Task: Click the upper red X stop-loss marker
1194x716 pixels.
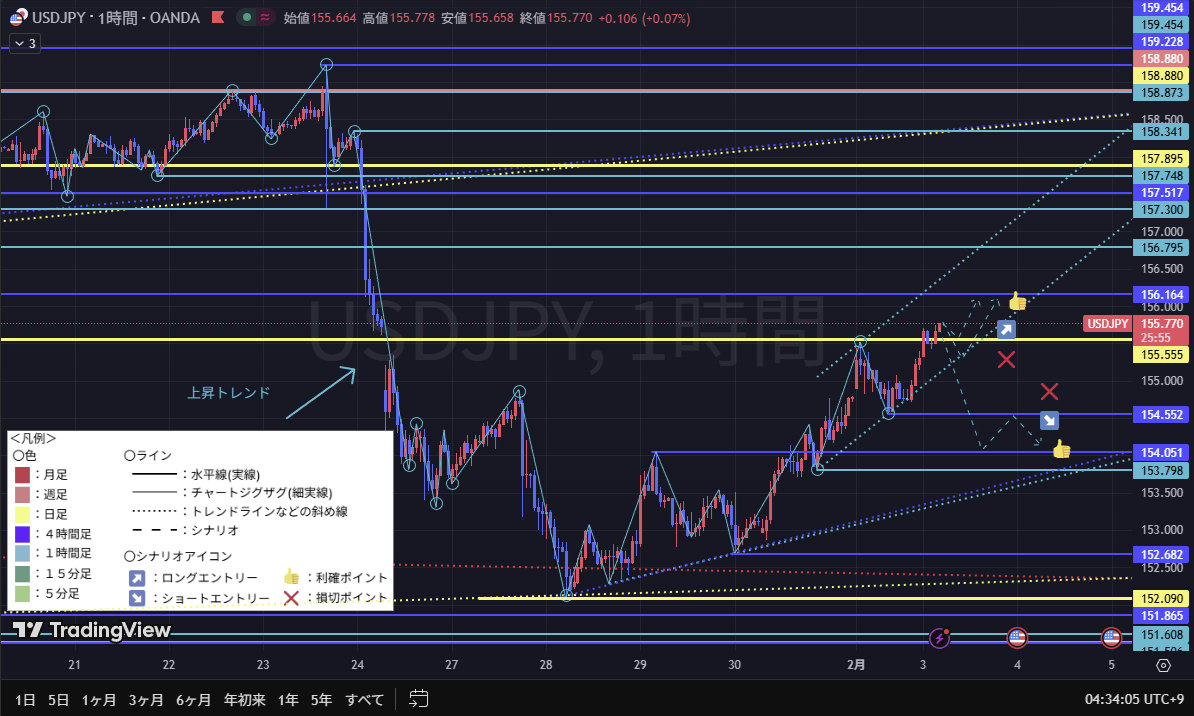Action: point(1006,360)
